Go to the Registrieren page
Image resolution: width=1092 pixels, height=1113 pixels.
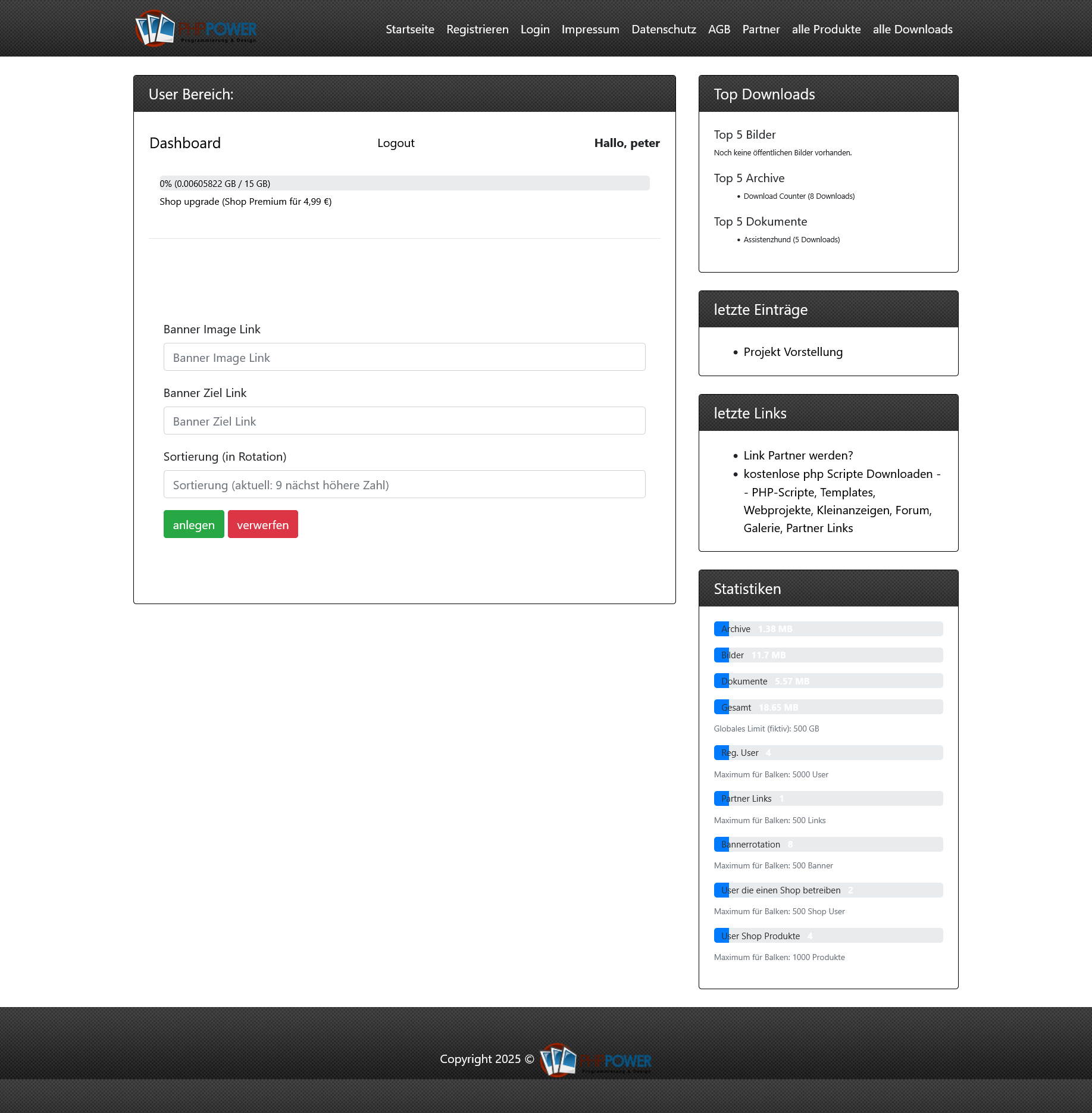pyautogui.click(x=477, y=29)
